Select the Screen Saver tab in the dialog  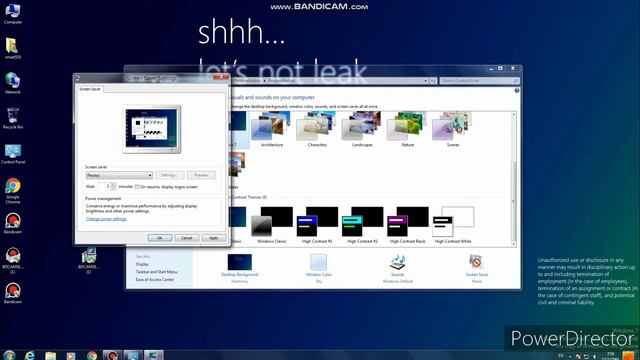pyautogui.click(x=90, y=89)
